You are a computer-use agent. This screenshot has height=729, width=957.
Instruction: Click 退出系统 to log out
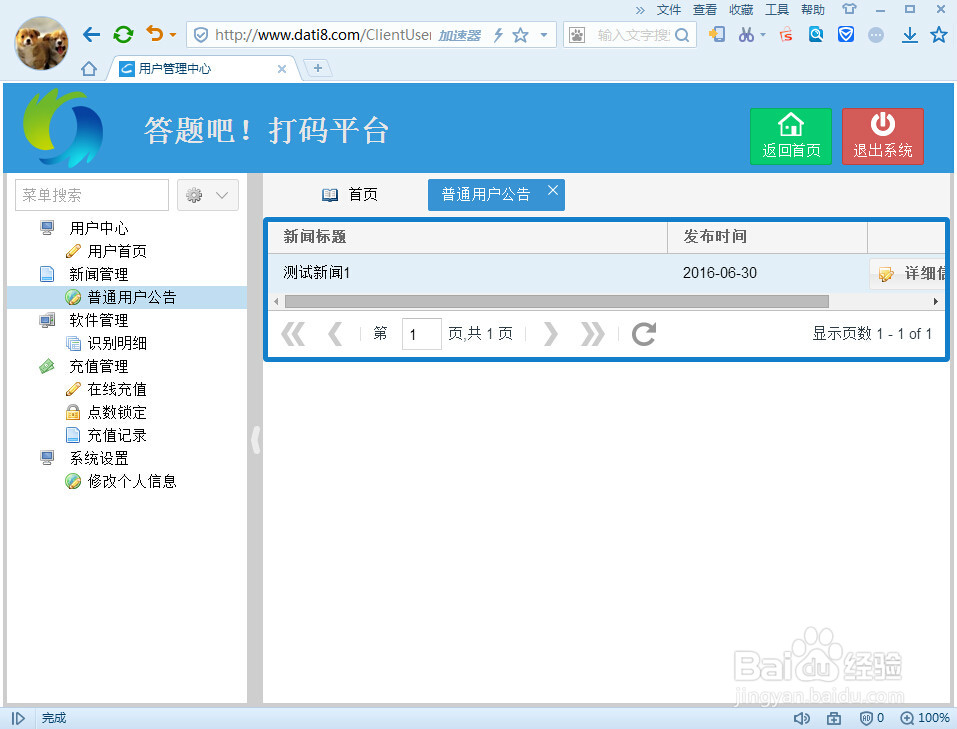882,136
